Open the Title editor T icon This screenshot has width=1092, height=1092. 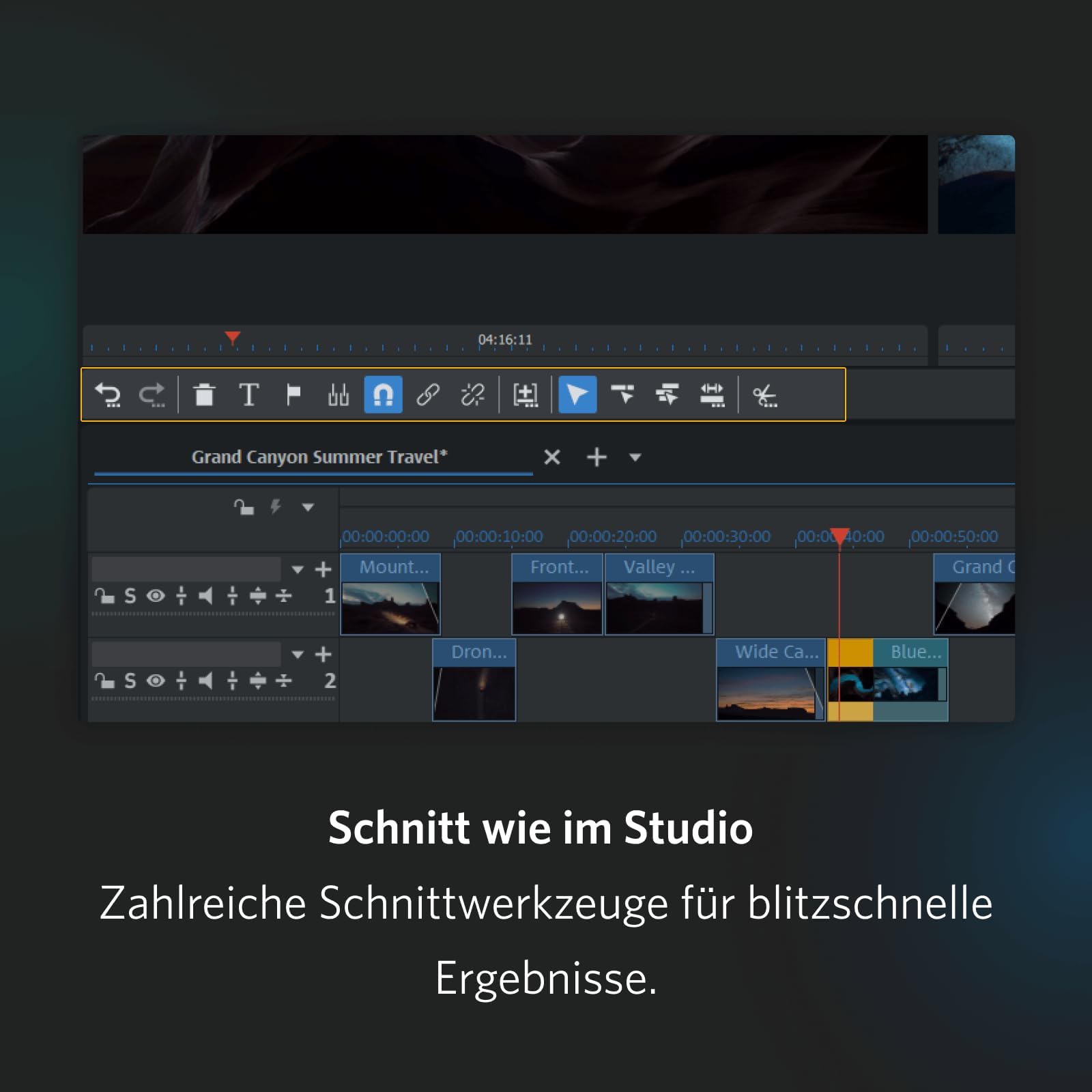[x=249, y=394]
